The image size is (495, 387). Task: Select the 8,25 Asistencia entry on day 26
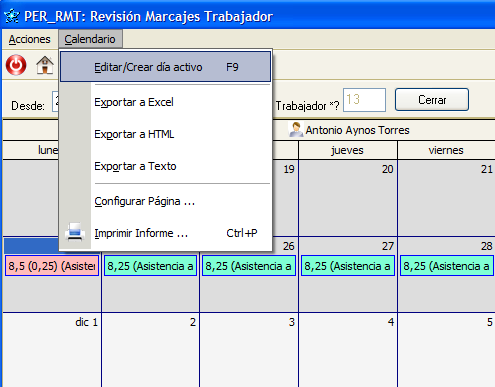249,266
